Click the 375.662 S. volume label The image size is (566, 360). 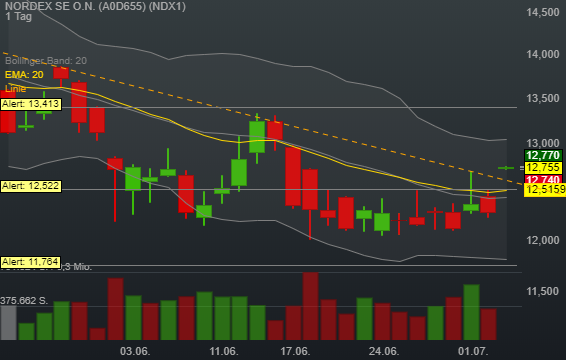24,301
